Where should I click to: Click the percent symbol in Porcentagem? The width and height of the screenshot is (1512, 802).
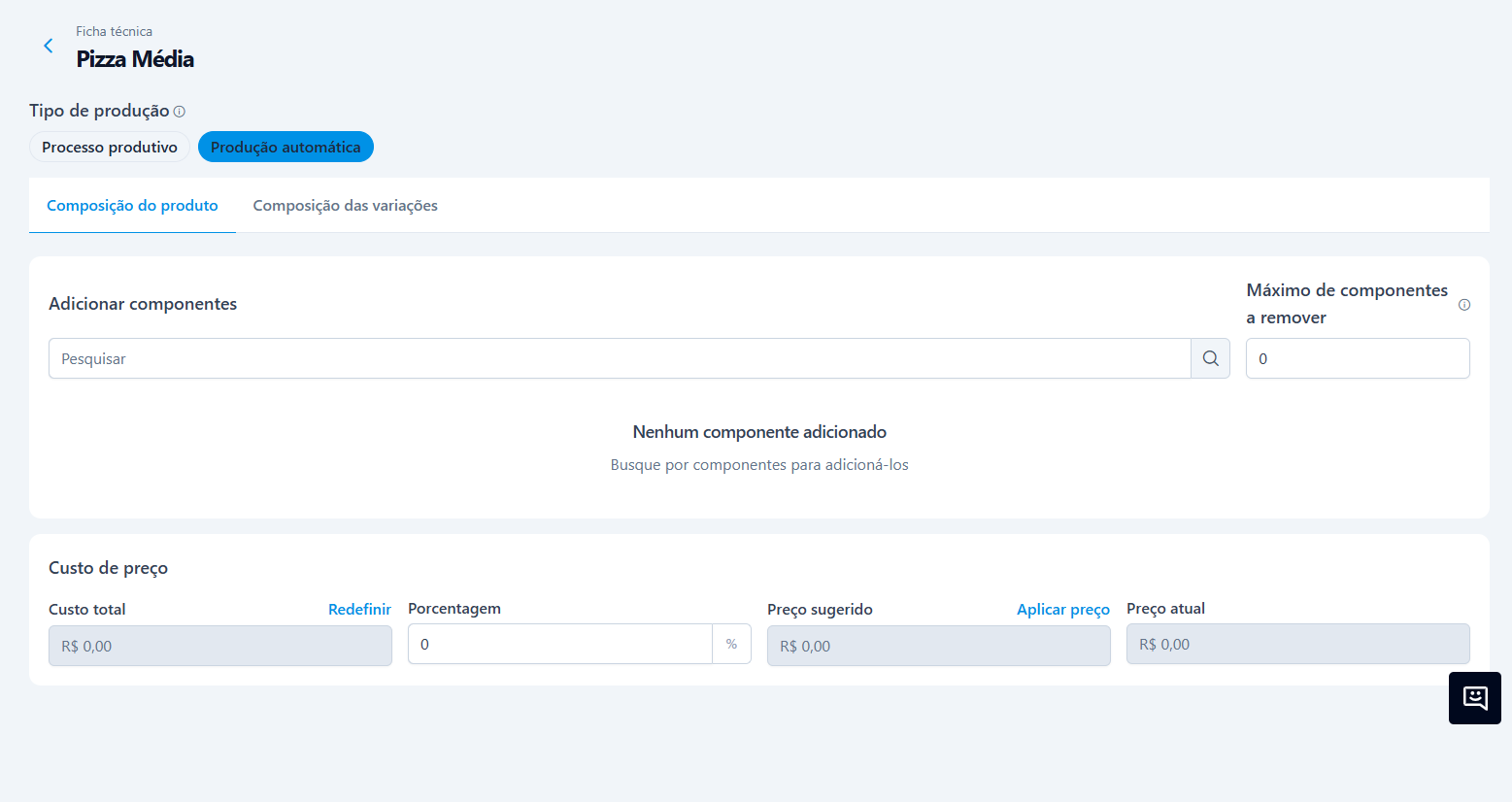coord(731,644)
